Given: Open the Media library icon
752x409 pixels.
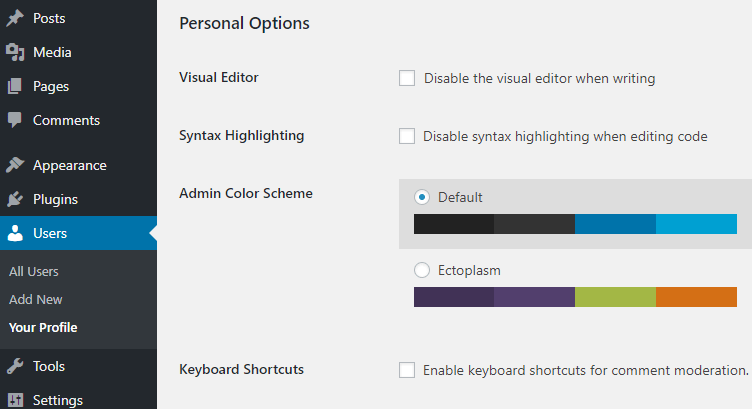Looking at the screenshot, I should (x=15, y=52).
